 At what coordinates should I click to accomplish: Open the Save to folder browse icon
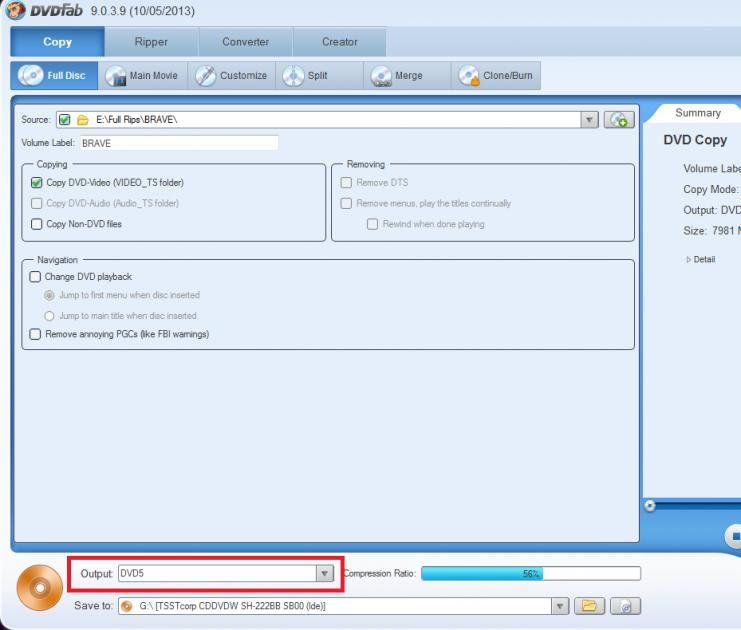(589, 606)
